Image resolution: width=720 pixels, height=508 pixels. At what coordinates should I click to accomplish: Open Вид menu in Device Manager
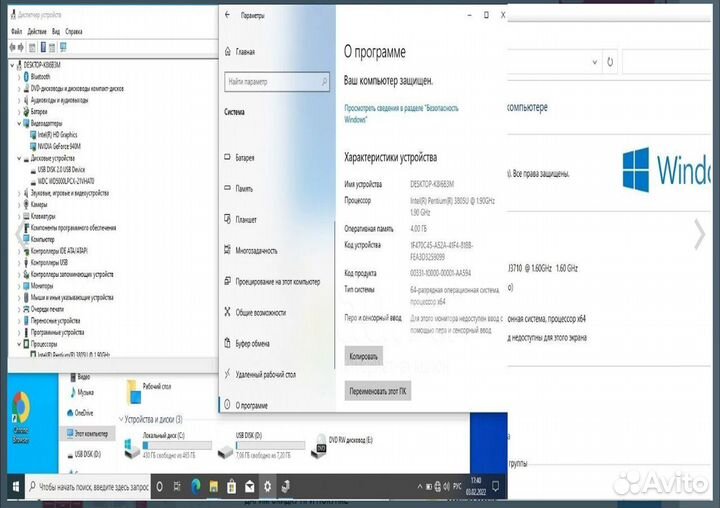click(x=56, y=31)
